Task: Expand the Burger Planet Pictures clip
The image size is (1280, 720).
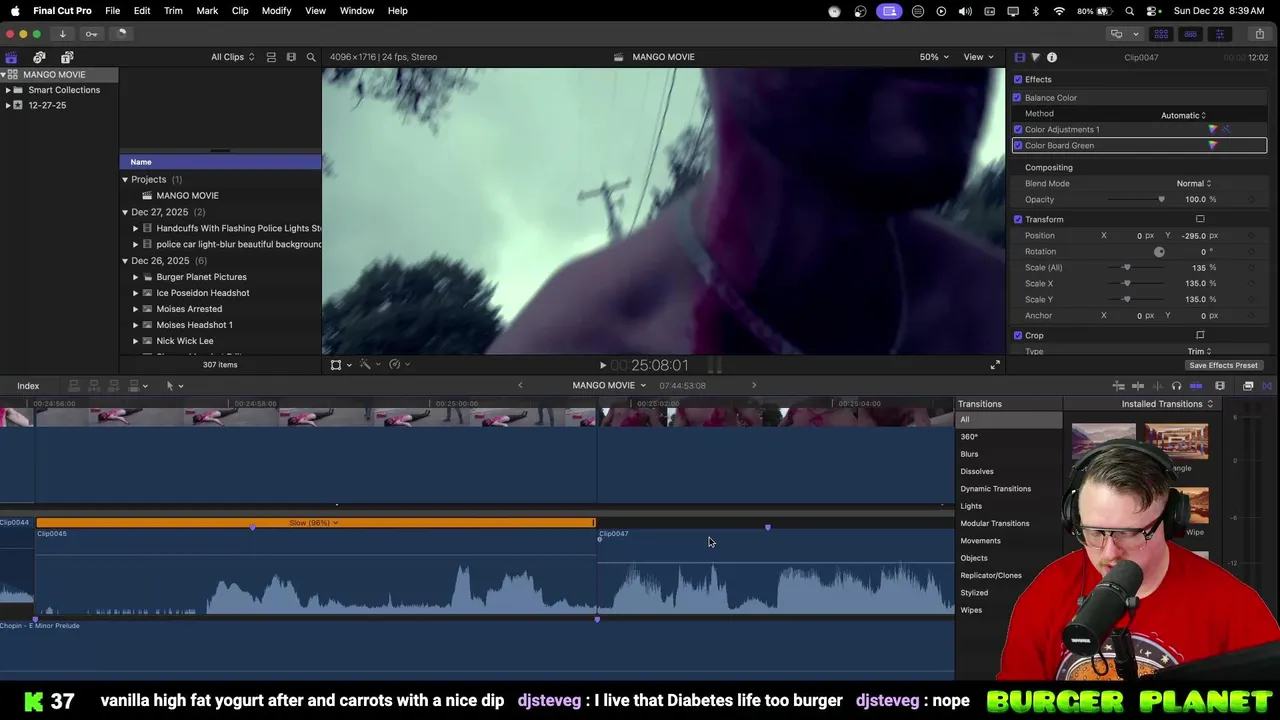Action: click(136, 277)
